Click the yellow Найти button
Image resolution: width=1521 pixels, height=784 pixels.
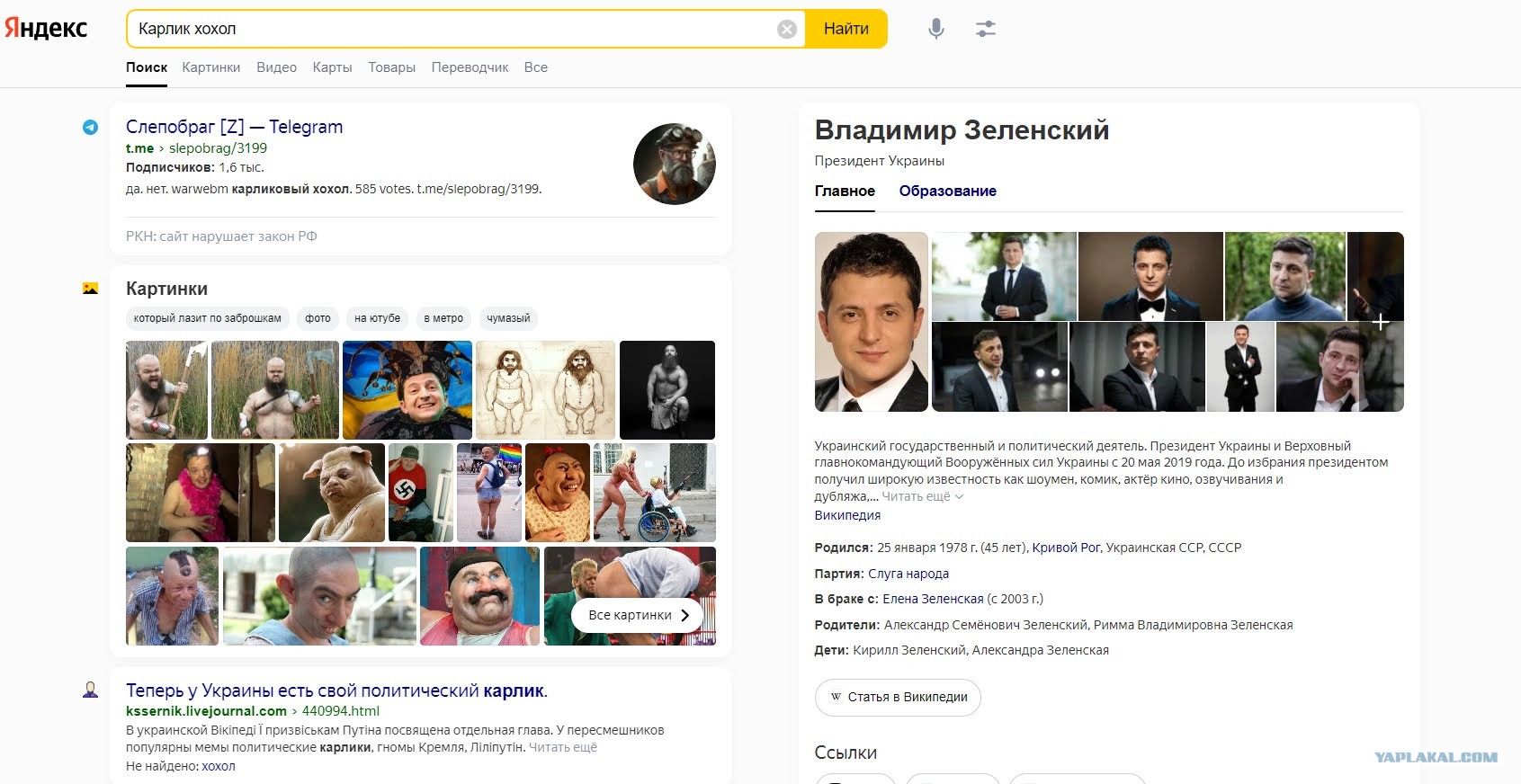pos(846,29)
